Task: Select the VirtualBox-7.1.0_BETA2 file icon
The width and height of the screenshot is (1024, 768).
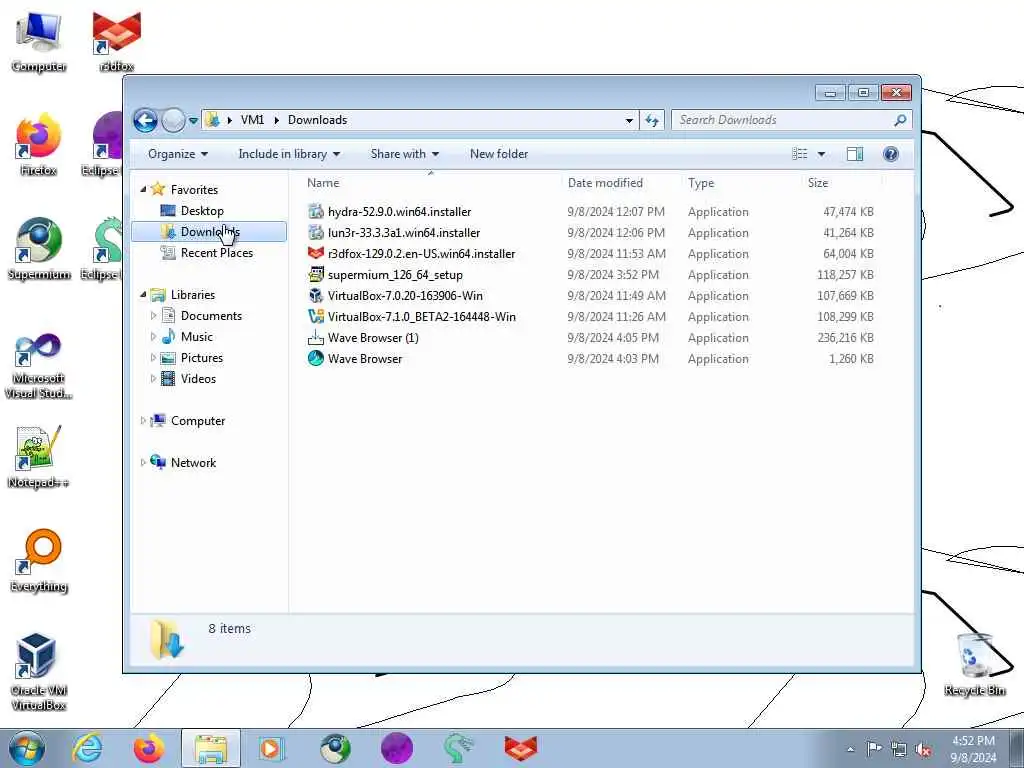Action: tap(316, 317)
